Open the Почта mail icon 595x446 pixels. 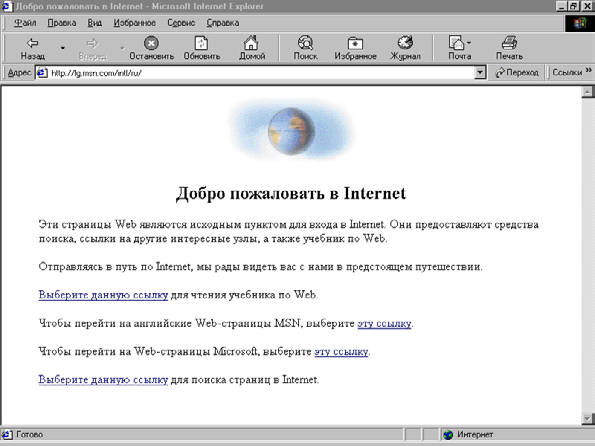pos(457,43)
